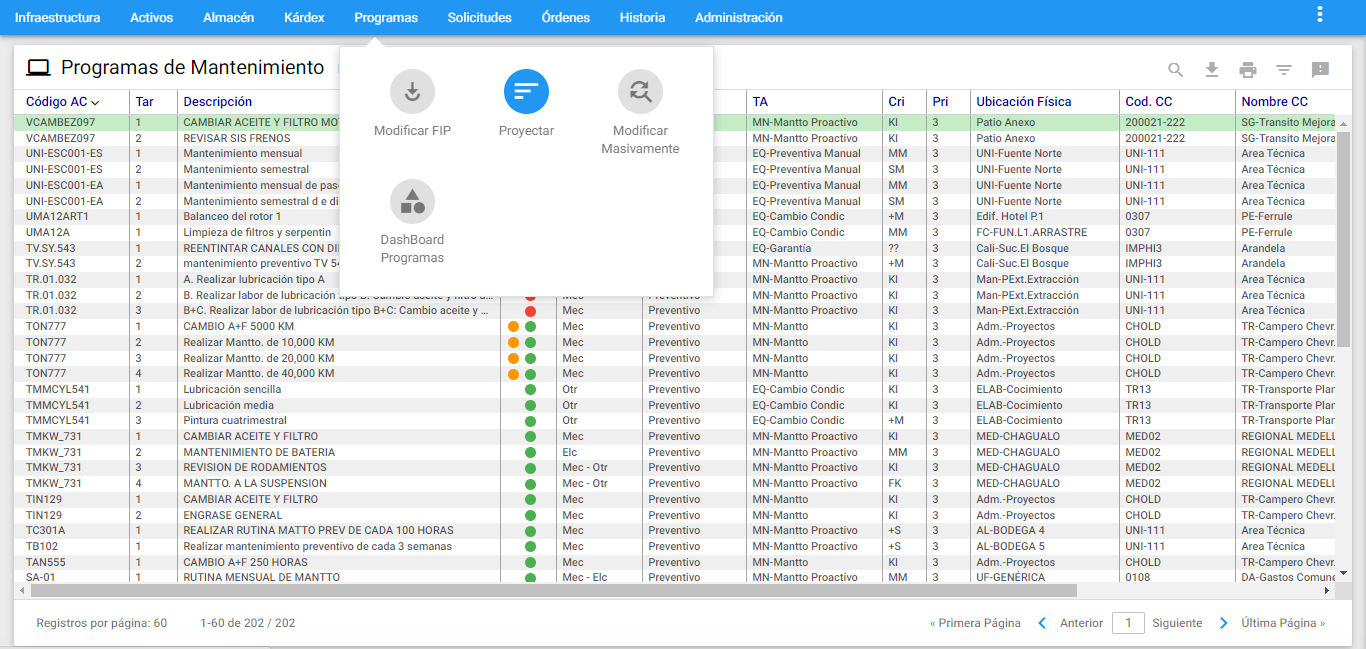This screenshot has height=649, width=1366.
Task: Open Registros por página selector
Action: click(101, 623)
